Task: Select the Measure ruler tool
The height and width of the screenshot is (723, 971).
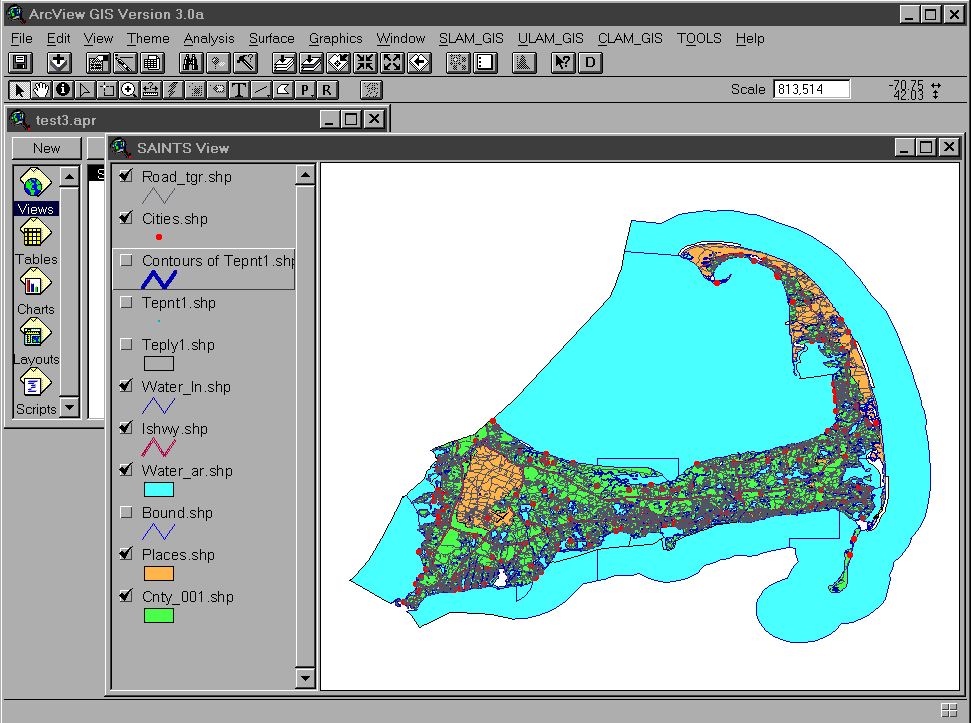Action: (150, 90)
